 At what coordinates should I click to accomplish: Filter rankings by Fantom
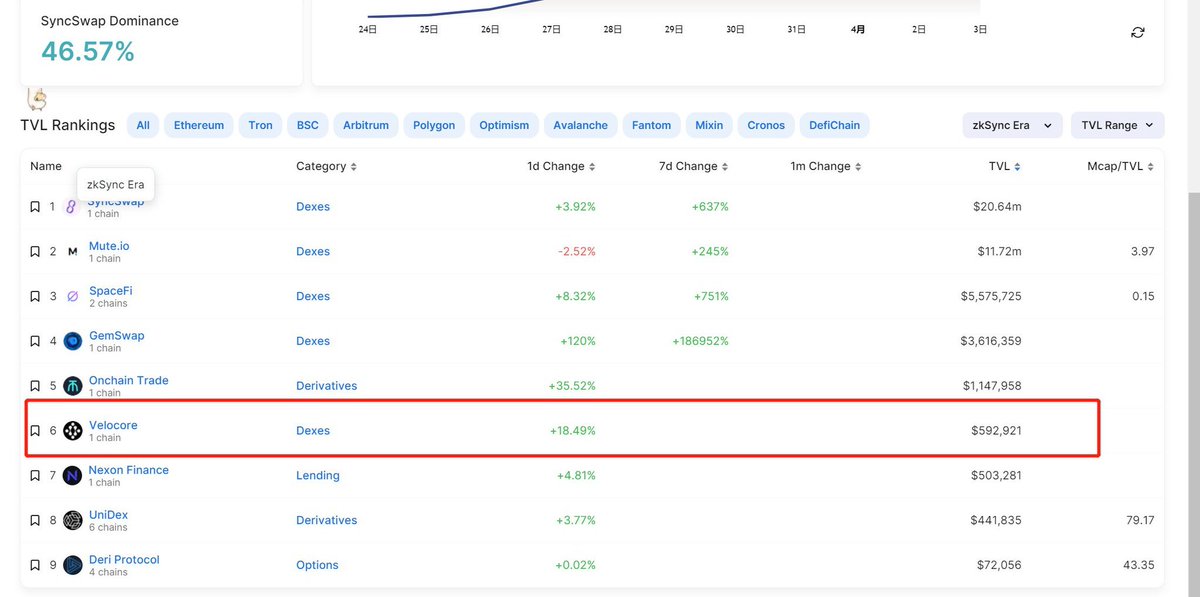(x=651, y=125)
